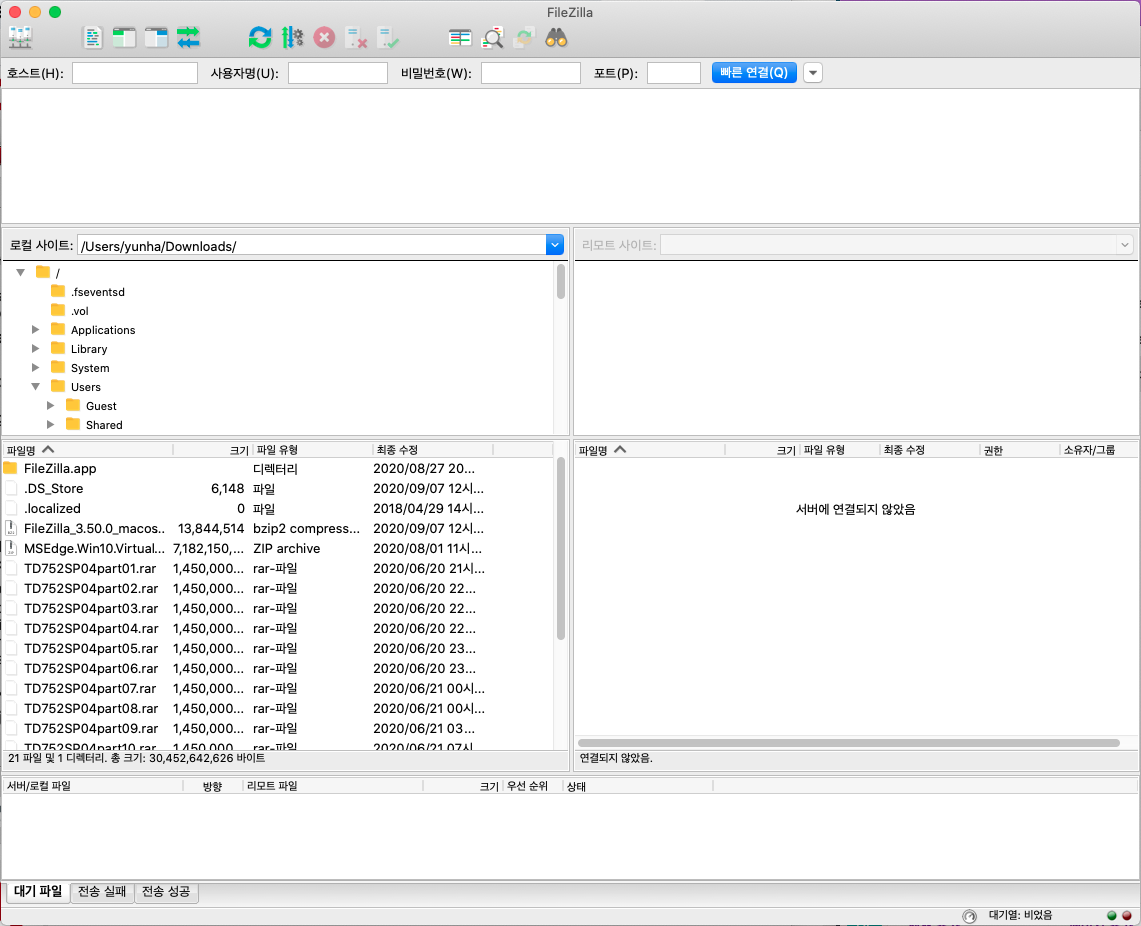
Task: Sort local files by 파일 유형 column
Action: point(313,450)
